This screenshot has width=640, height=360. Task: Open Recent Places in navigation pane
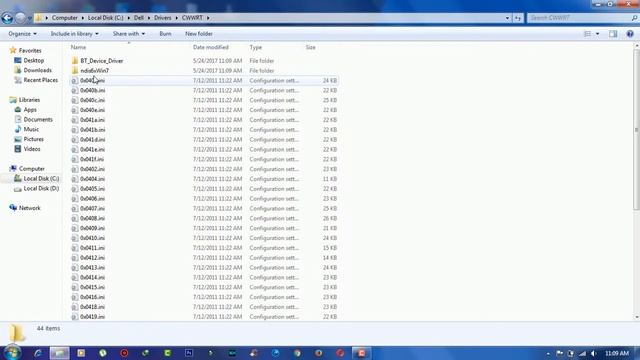tap(40, 80)
